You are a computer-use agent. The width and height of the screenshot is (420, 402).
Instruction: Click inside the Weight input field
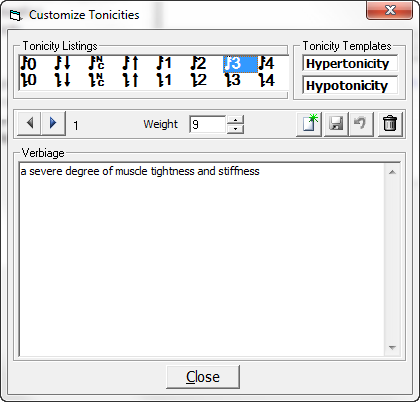(208, 124)
